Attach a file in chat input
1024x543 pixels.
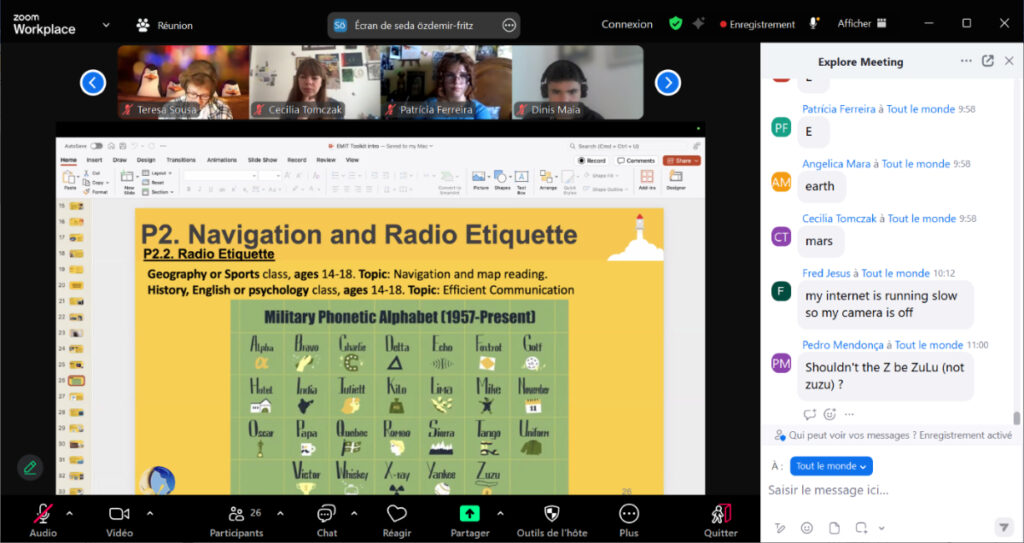(834, 528)
